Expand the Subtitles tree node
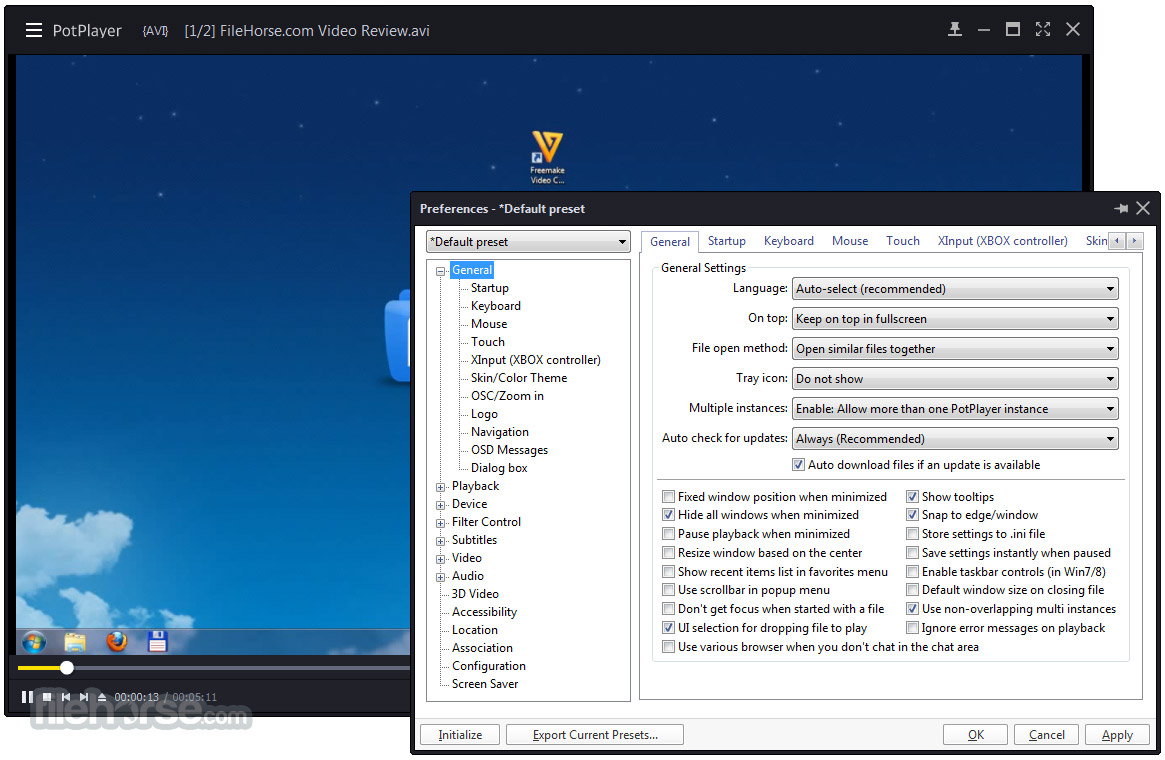Screen dimensions: 1165x760 click(440, 542)
